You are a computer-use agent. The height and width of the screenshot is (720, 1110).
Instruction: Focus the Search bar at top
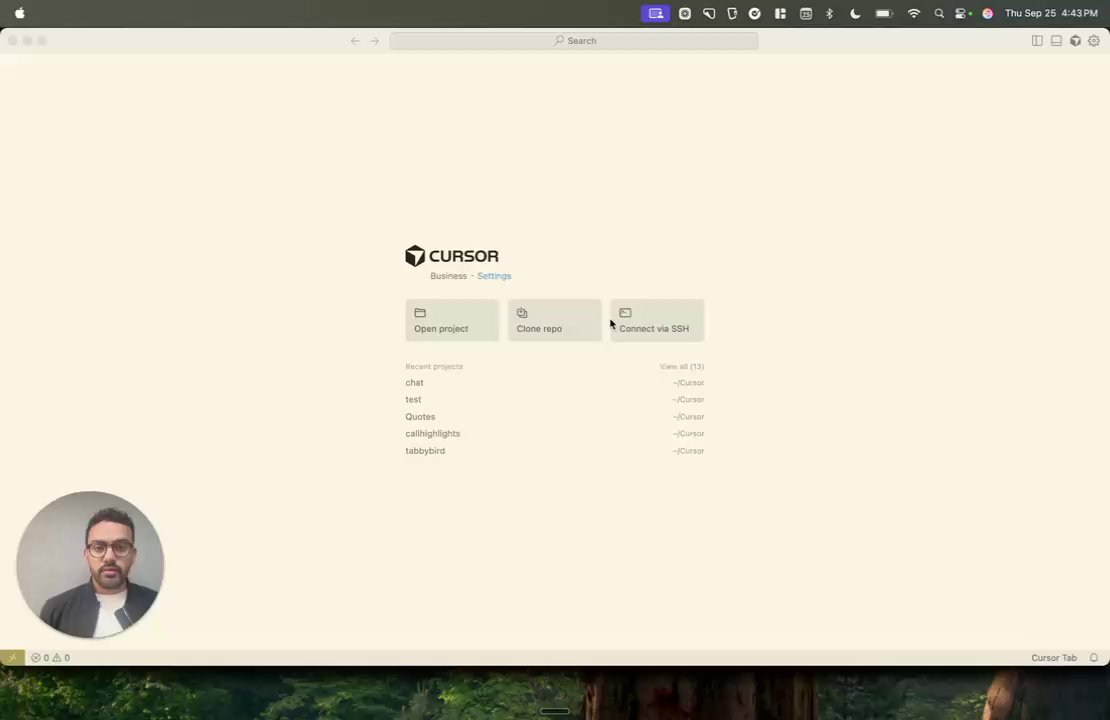click(x=574, y=41)
